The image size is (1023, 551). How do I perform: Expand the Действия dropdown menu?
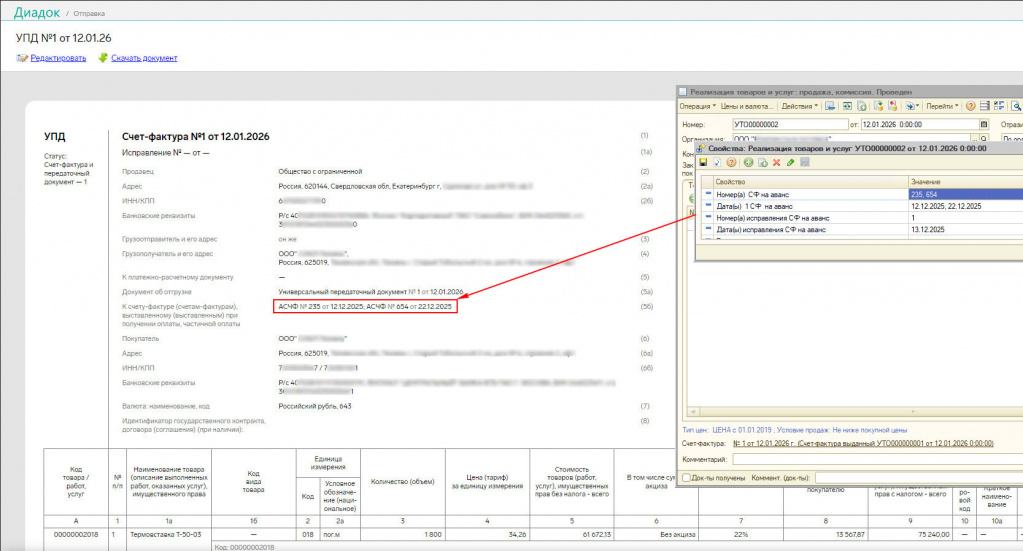(799, 106)
